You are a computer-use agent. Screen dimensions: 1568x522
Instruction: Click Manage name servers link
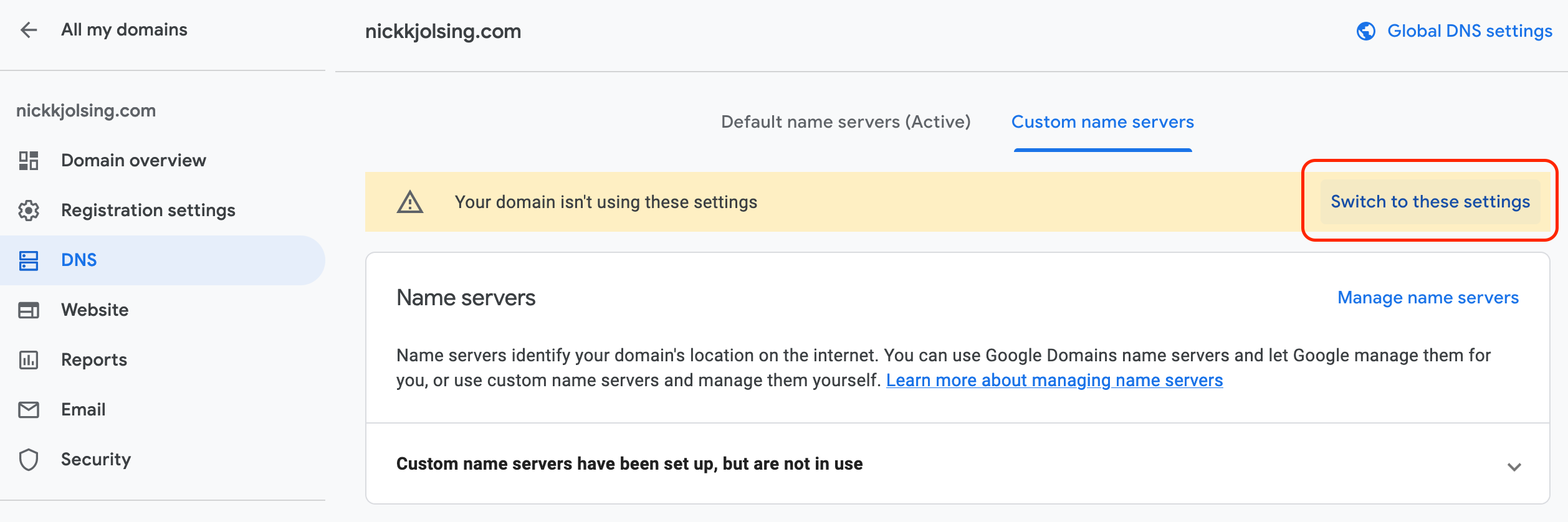point(1428,298)
